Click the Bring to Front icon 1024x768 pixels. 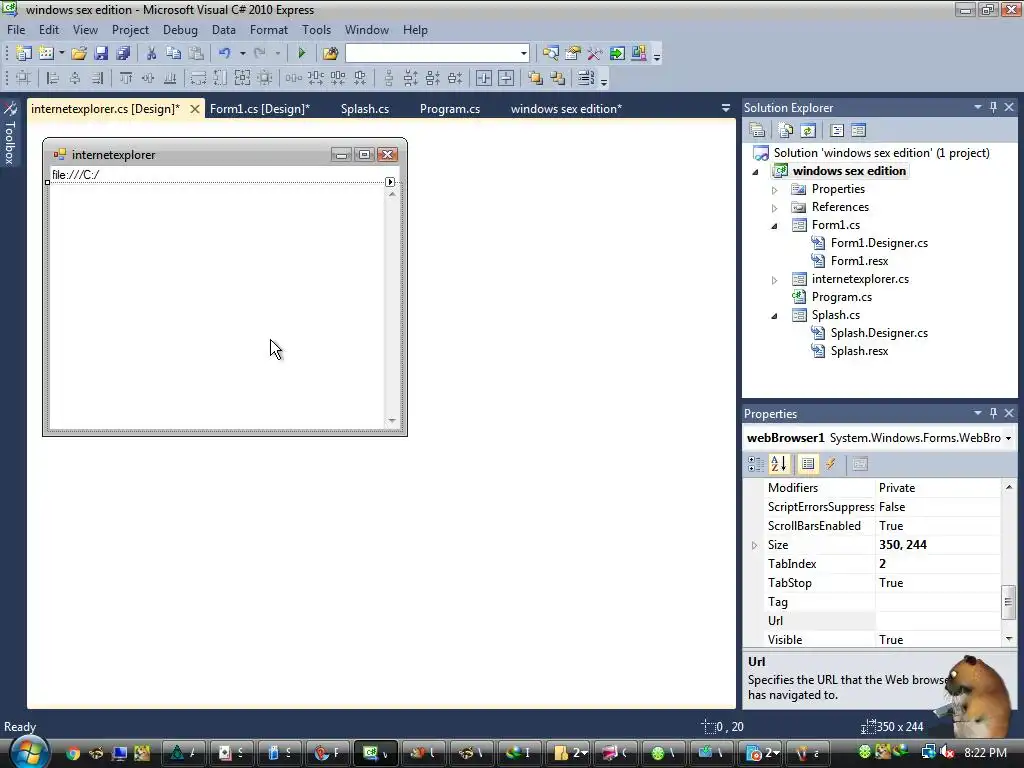pyautogui.click(x=536, y=78)
